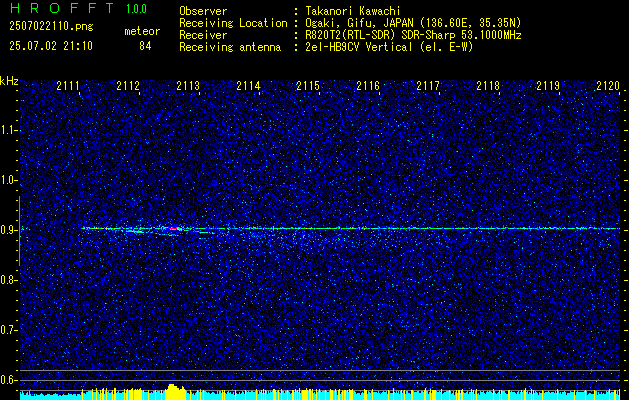The width and height of the screenshot is (629, 400).
Task: Click the 2111 time axis label
Action: tap(68, 85)
